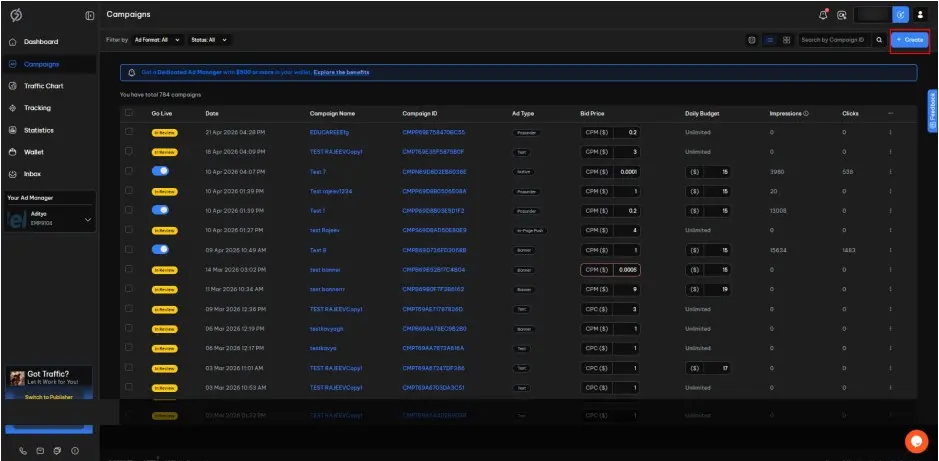This screenshot has height=461, width=939.
Task: Click the chat bubbles icon in sidebar footer
Action: [x=57, y=451]
